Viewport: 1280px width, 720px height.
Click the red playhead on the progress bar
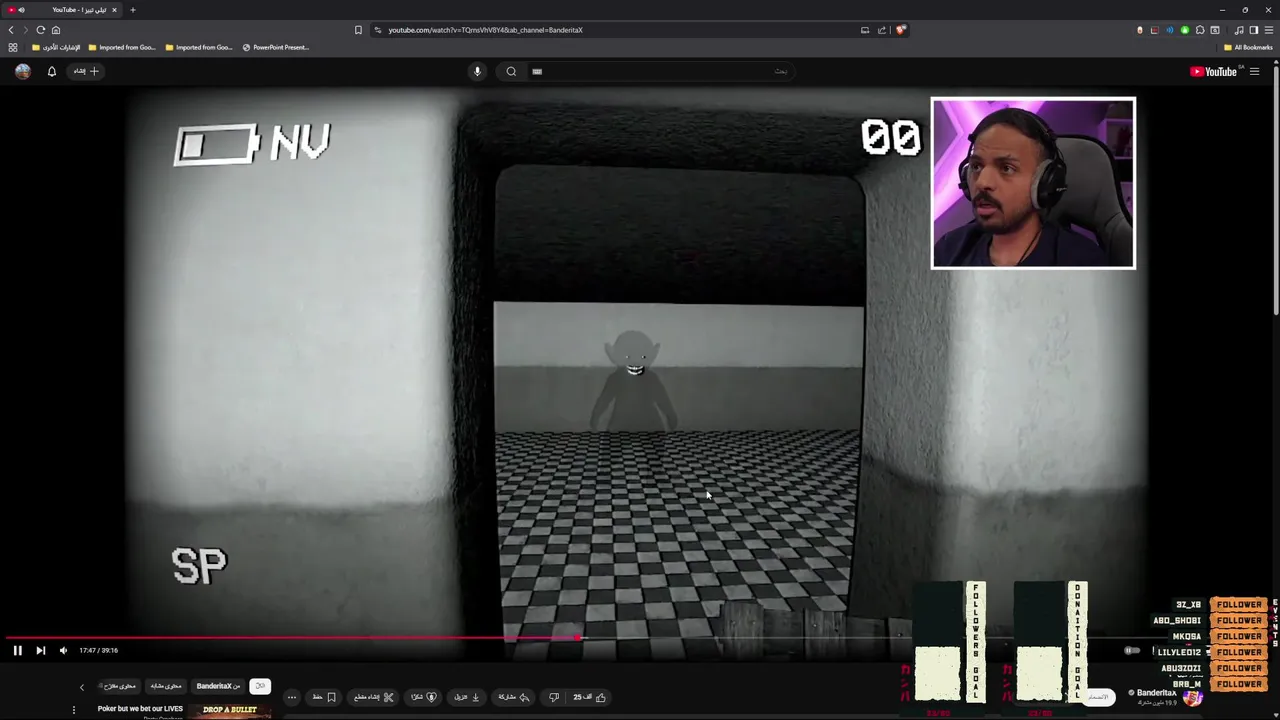pyautogui.click(x=579, y=637)
